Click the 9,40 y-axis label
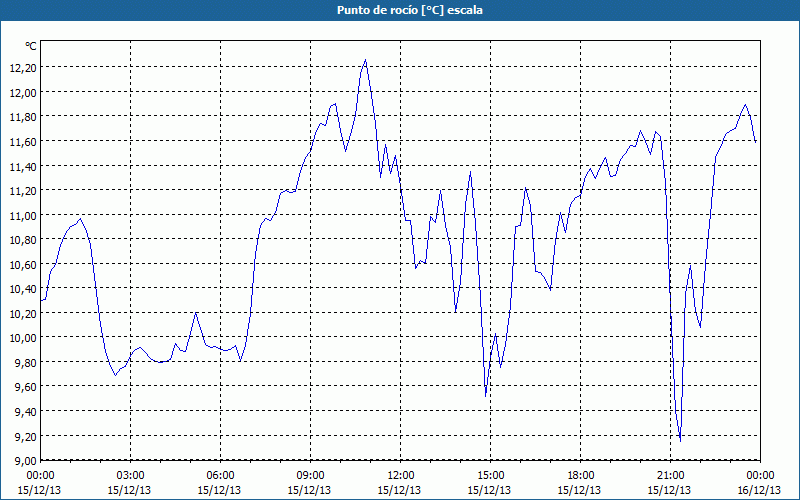Screen dimensions: 800x500 pyautogui.click(x=26, y=411)
